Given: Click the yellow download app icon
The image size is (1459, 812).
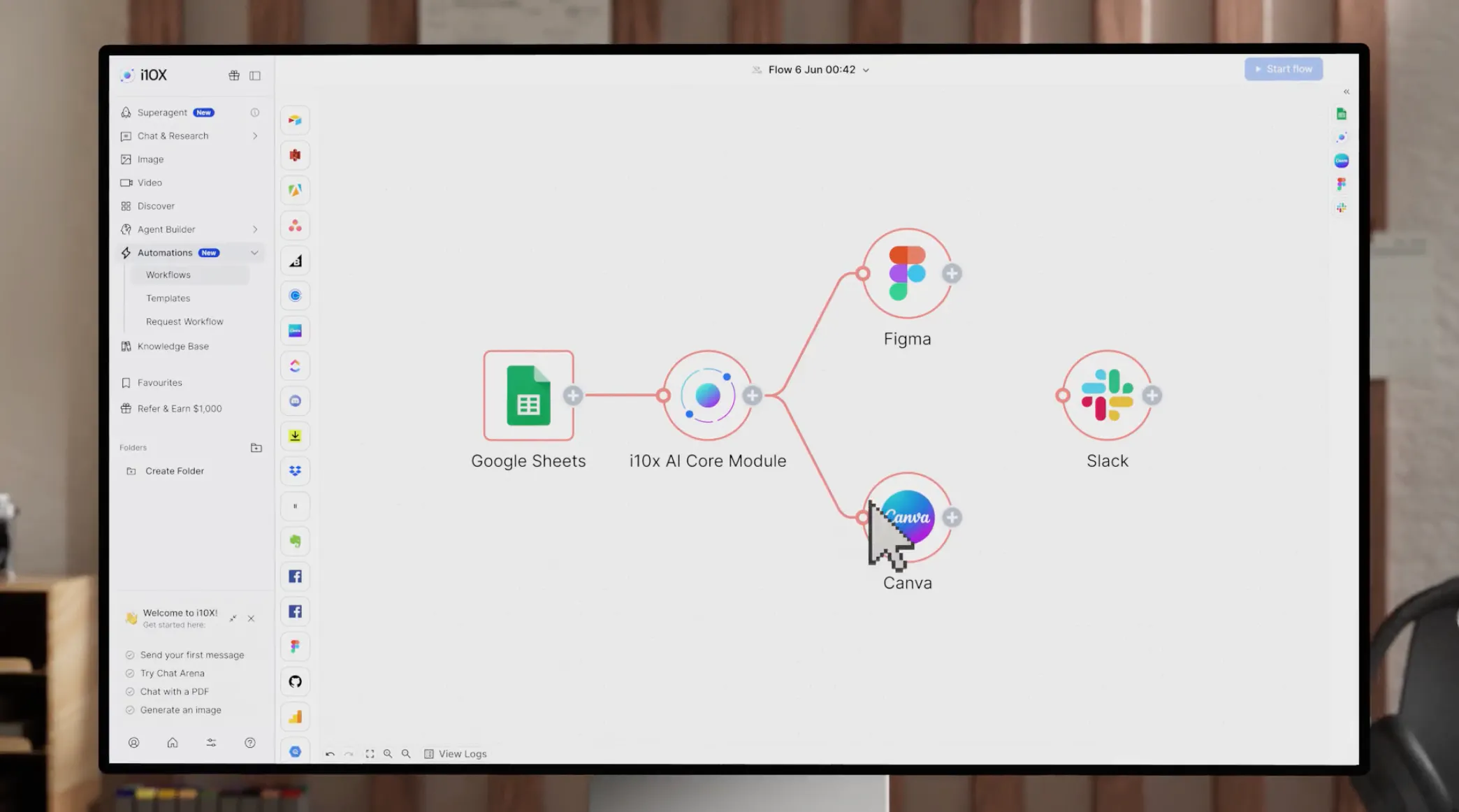Looking at the screenshot, I should pos(295,436).
